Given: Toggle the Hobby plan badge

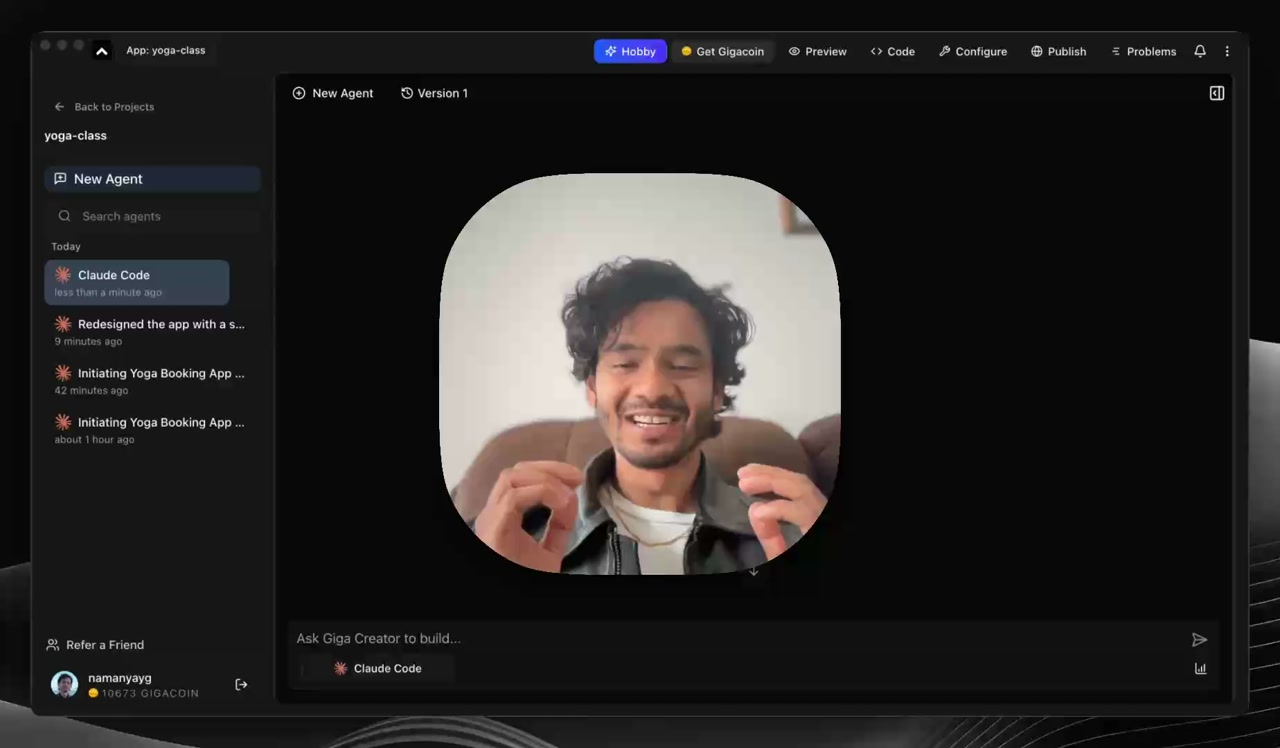Looking at the screenshot, I should (x=630, y=51).
